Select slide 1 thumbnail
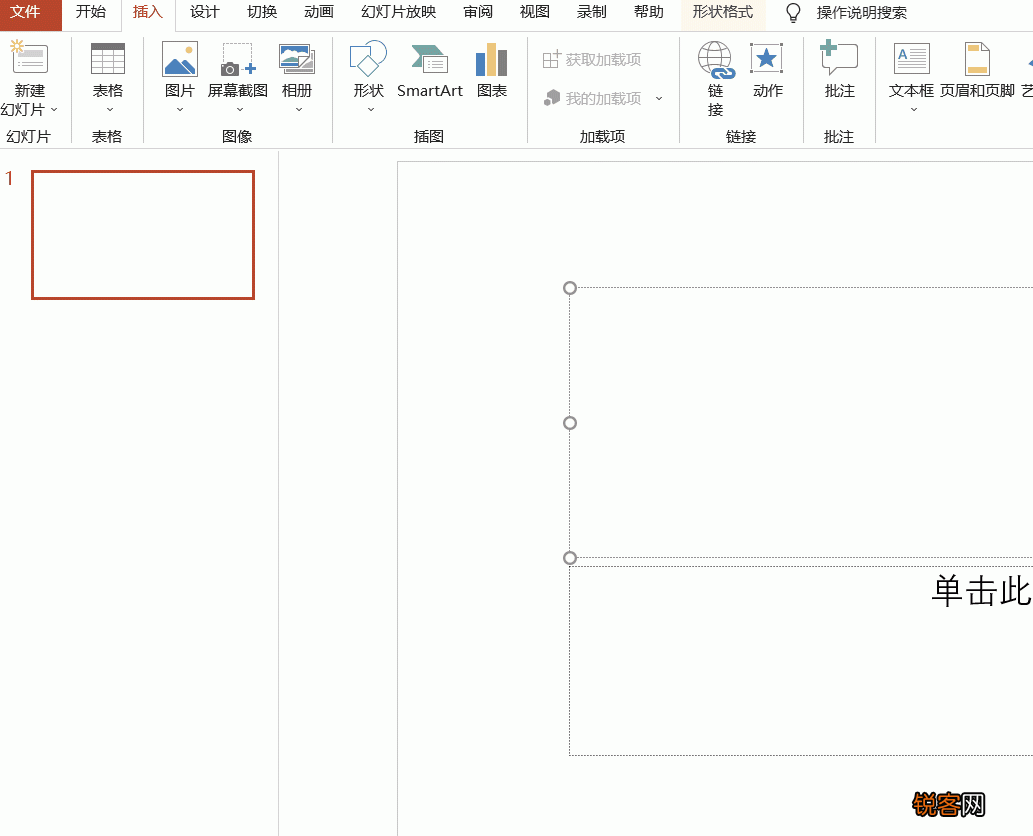Screen dimensions: 1033x836 143,235
